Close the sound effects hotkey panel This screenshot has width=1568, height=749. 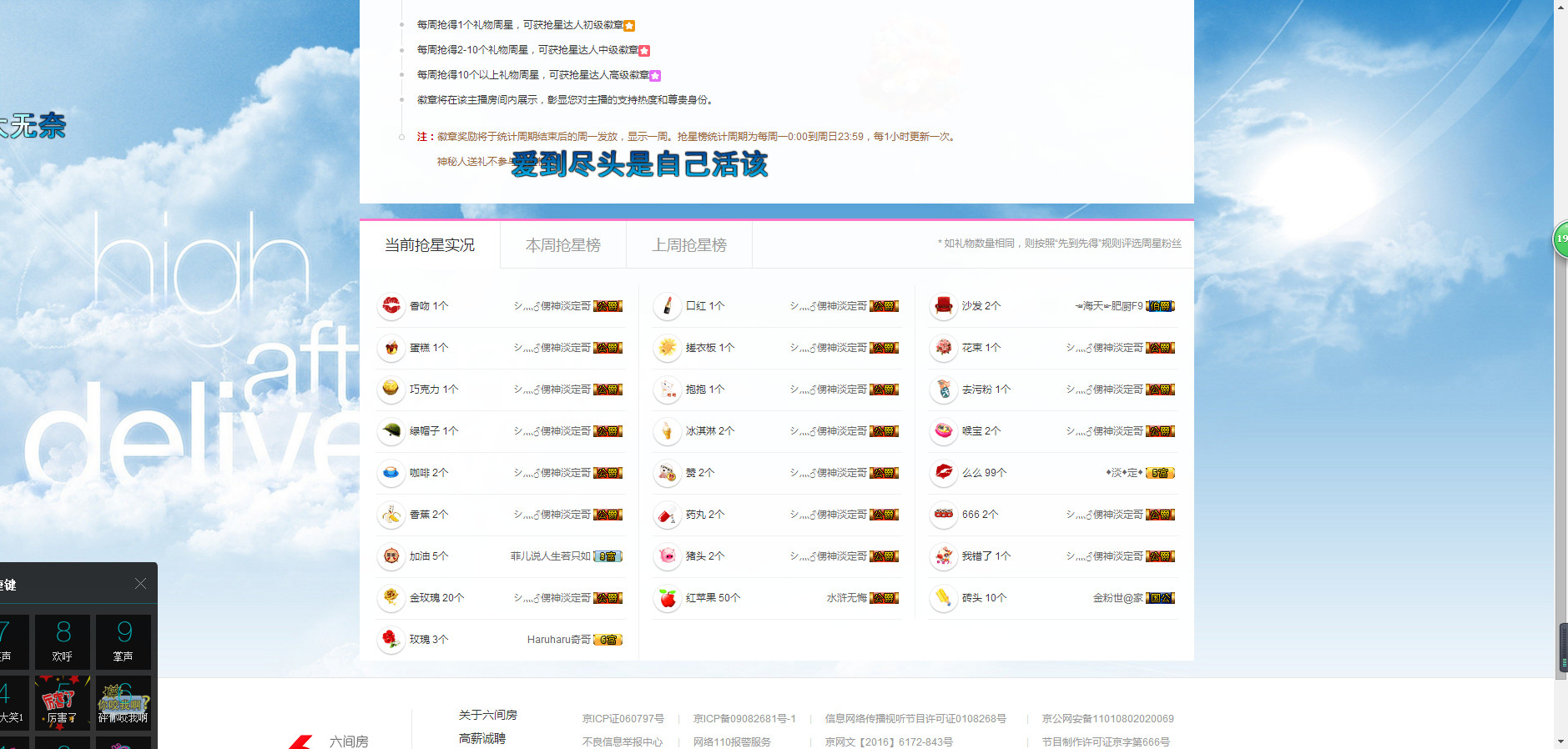(140, 584)
